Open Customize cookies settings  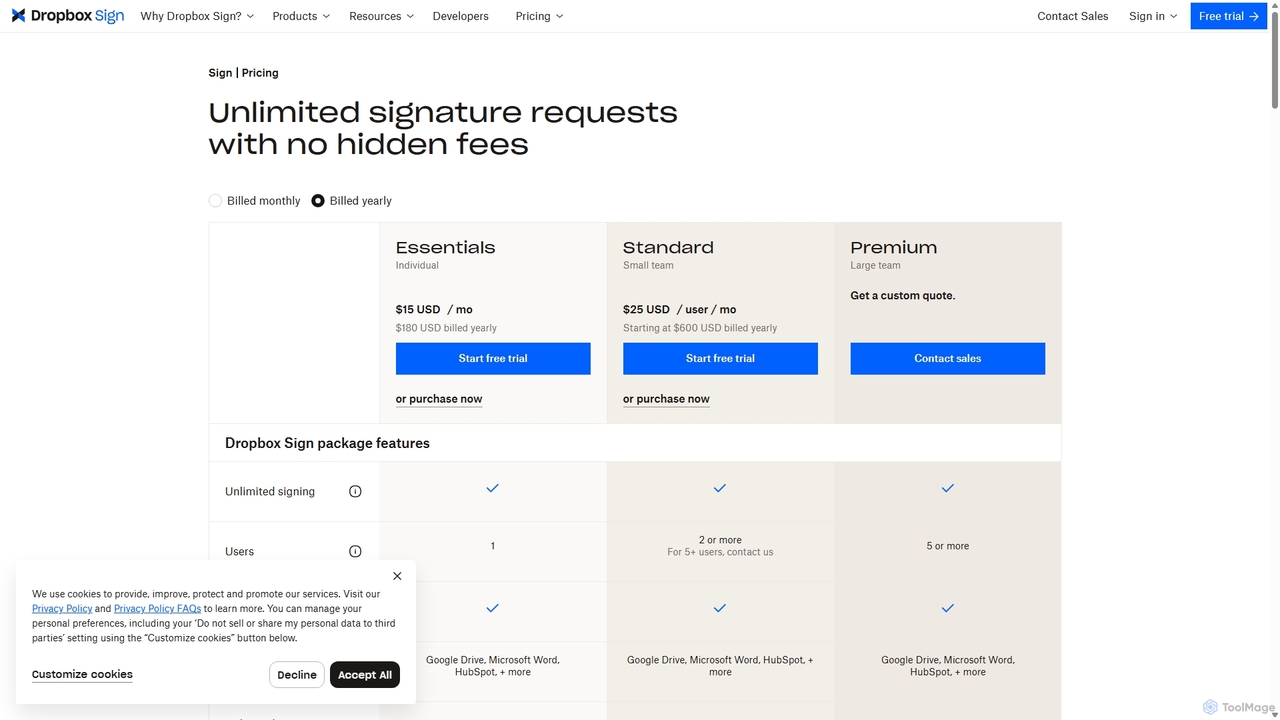82,674
